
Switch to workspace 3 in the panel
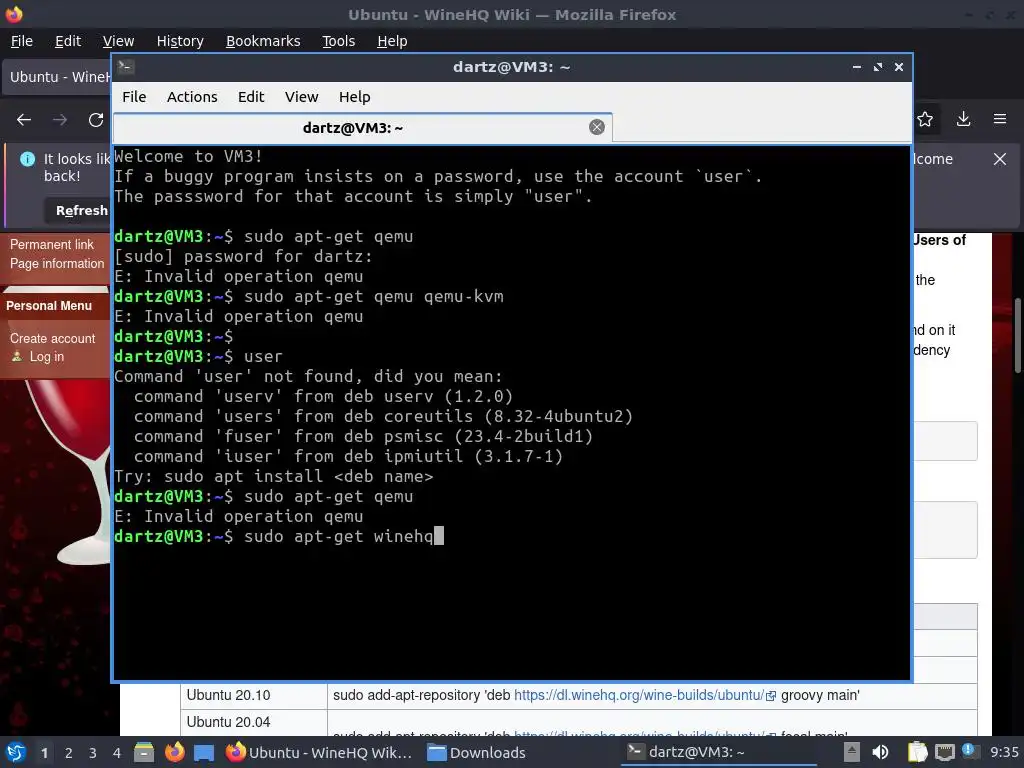[x=93, y=753]
